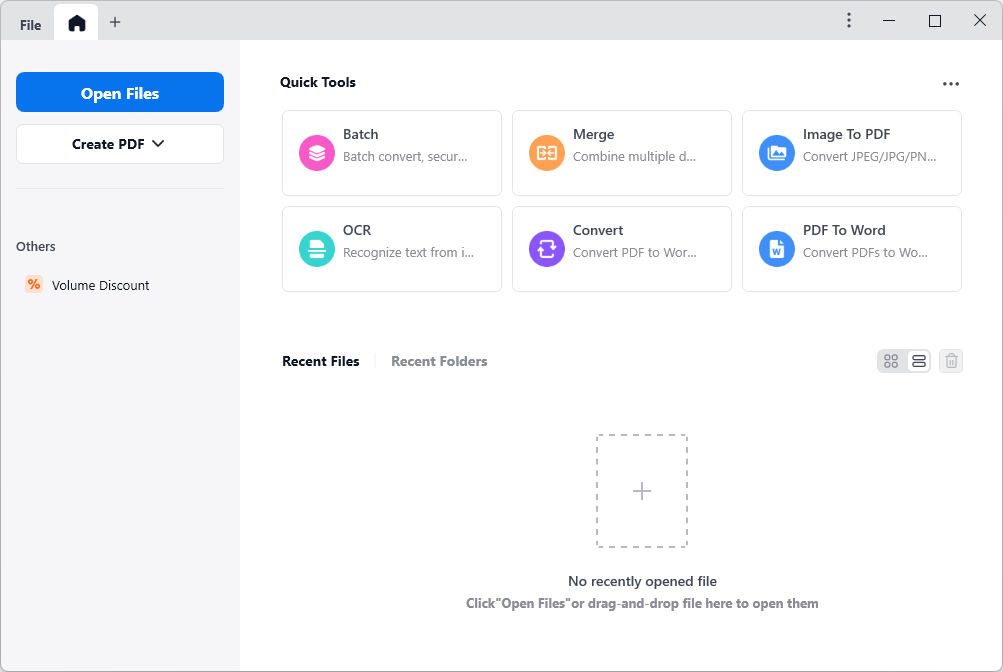Switch recent files to grid view
The width and height of the screenshot is (1003, 672).
pyautogui.click(x=890, y=360)
